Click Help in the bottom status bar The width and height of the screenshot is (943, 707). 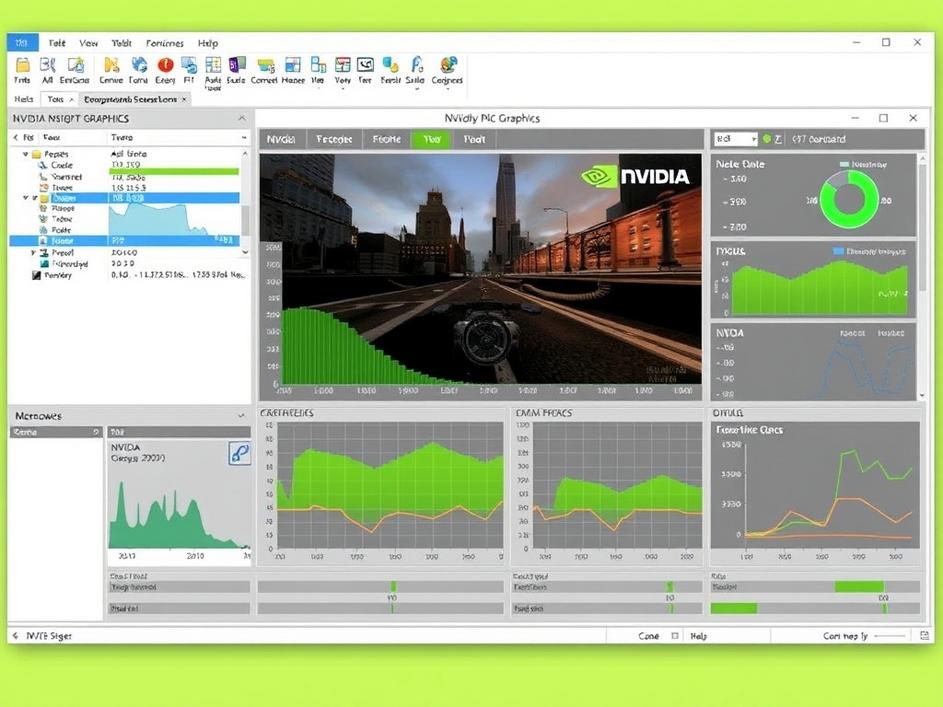tap(699, 636)
